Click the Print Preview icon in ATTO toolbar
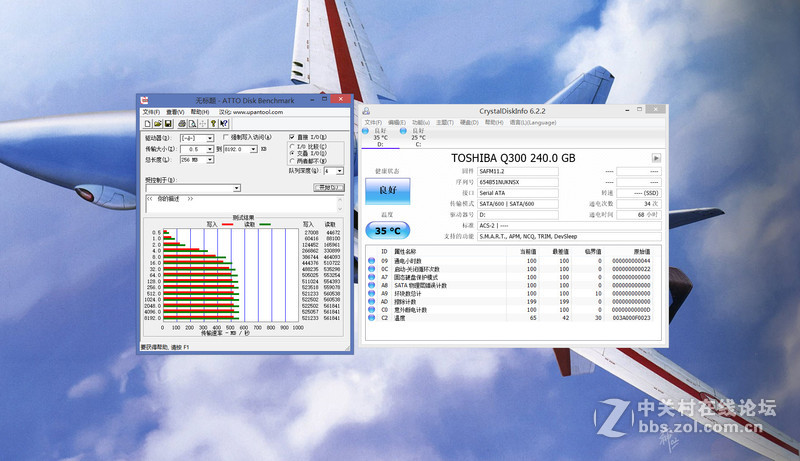Screen dimensions: 800x461 pyautogui.click(x=192, y=123)
